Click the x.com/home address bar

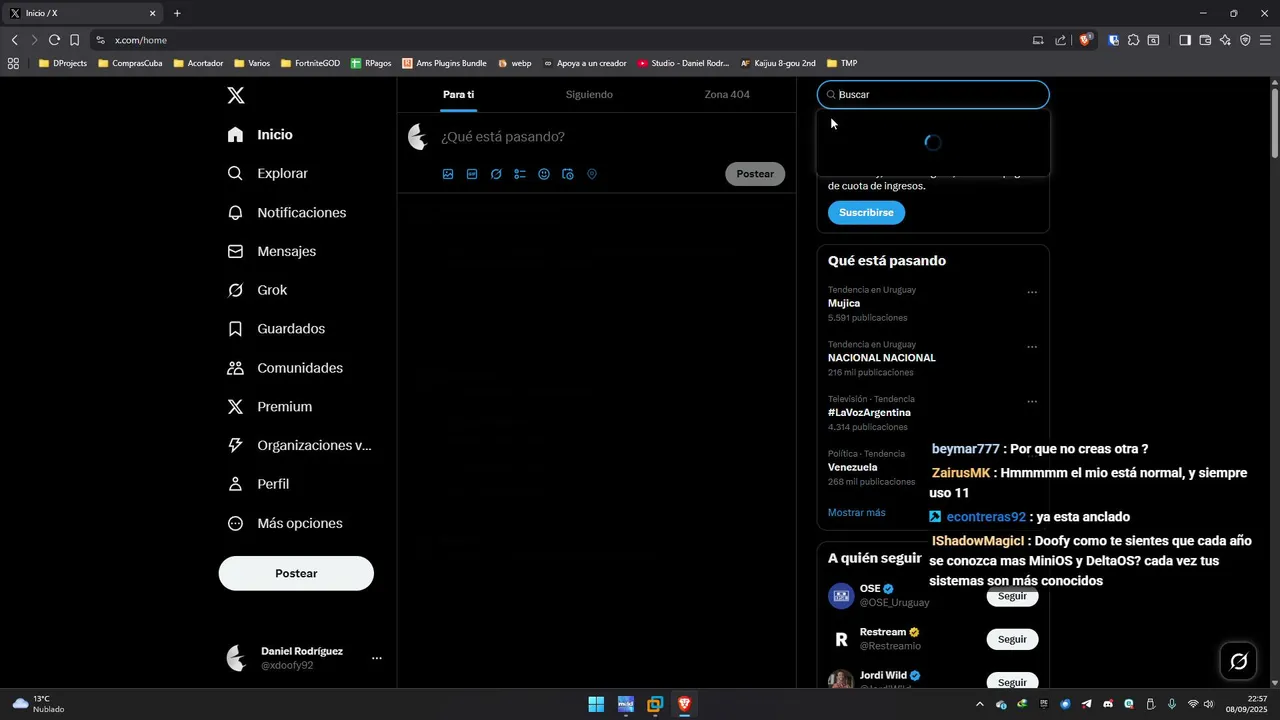pyautogui.click(x=560, y=40)
